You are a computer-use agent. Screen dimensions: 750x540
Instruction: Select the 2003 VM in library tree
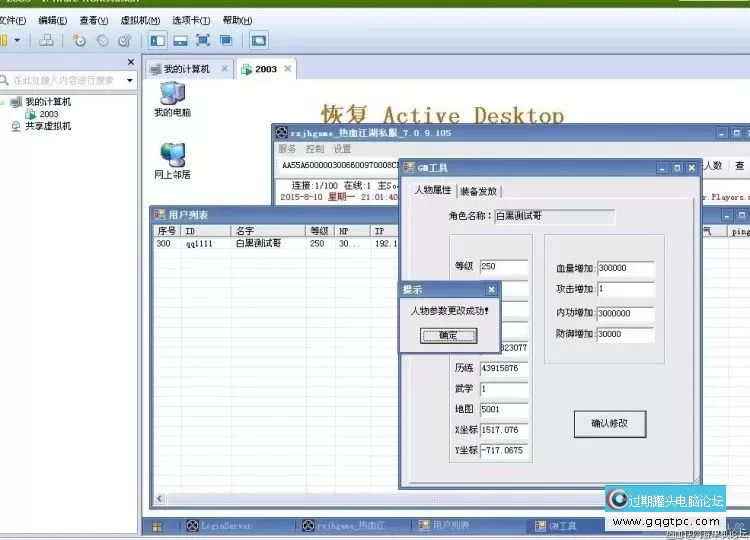coord(48,114)
